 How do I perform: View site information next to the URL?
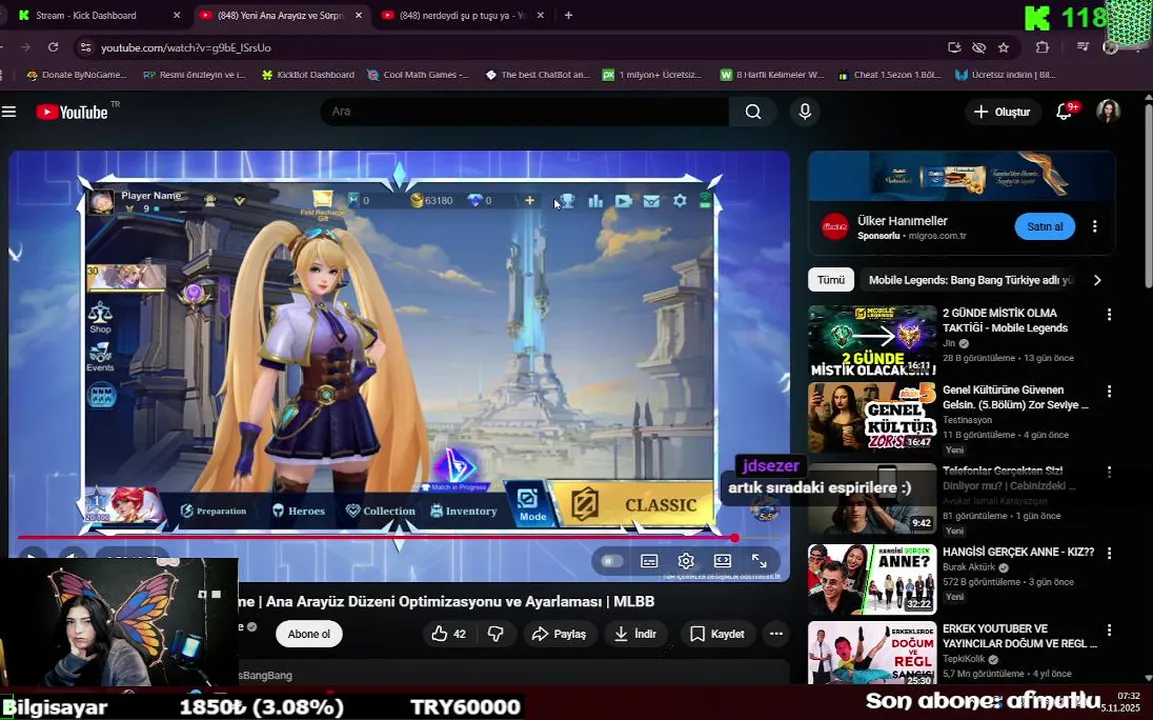86,47
